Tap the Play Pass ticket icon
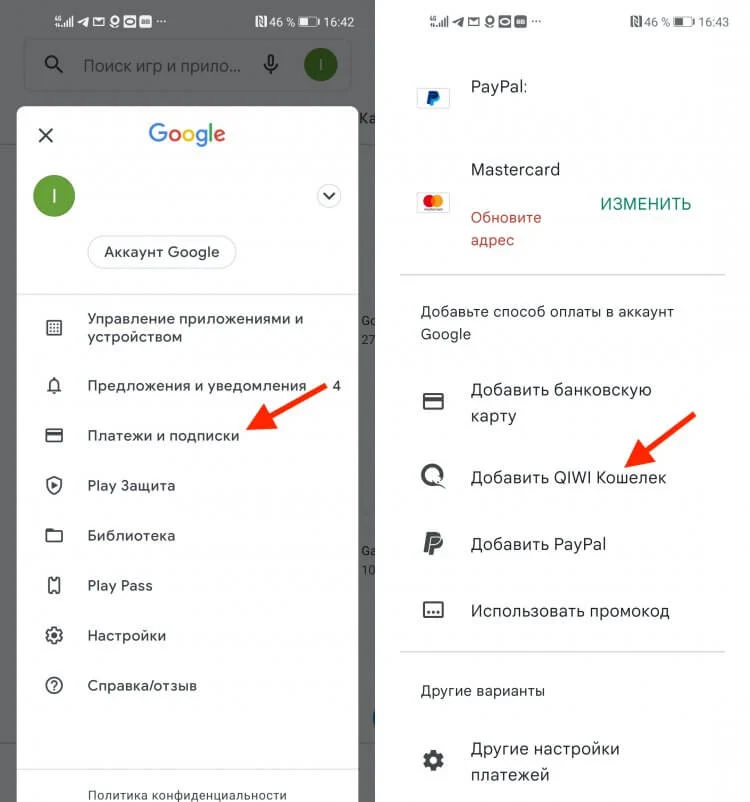750x802 pixels. (x=54, y=585)
